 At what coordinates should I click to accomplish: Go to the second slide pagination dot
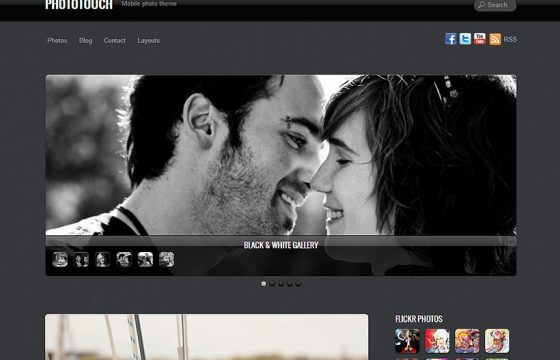point(272,284)
